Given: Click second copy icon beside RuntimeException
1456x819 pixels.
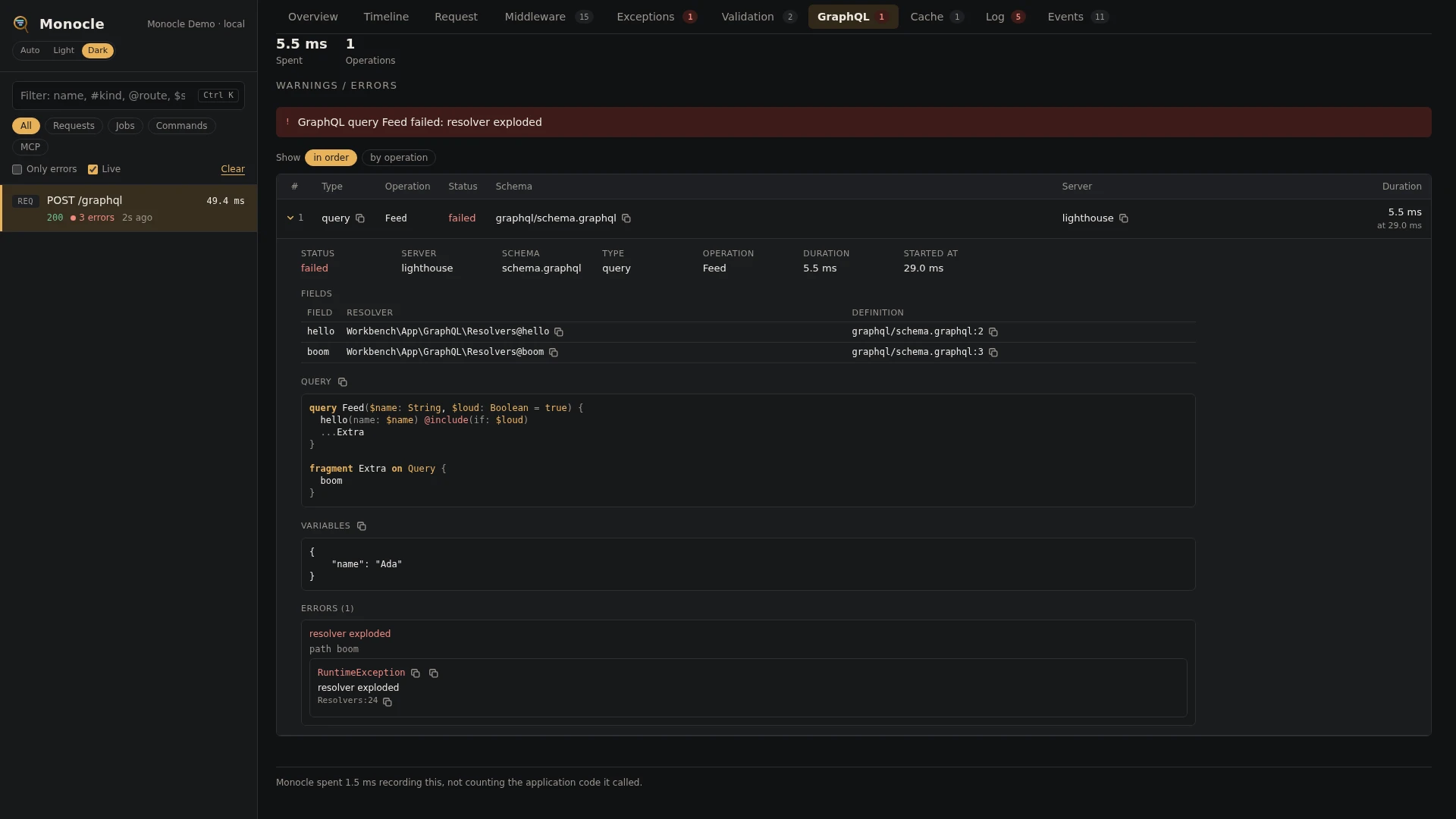Looking at the screenshot, I should (x=434, y=673).
